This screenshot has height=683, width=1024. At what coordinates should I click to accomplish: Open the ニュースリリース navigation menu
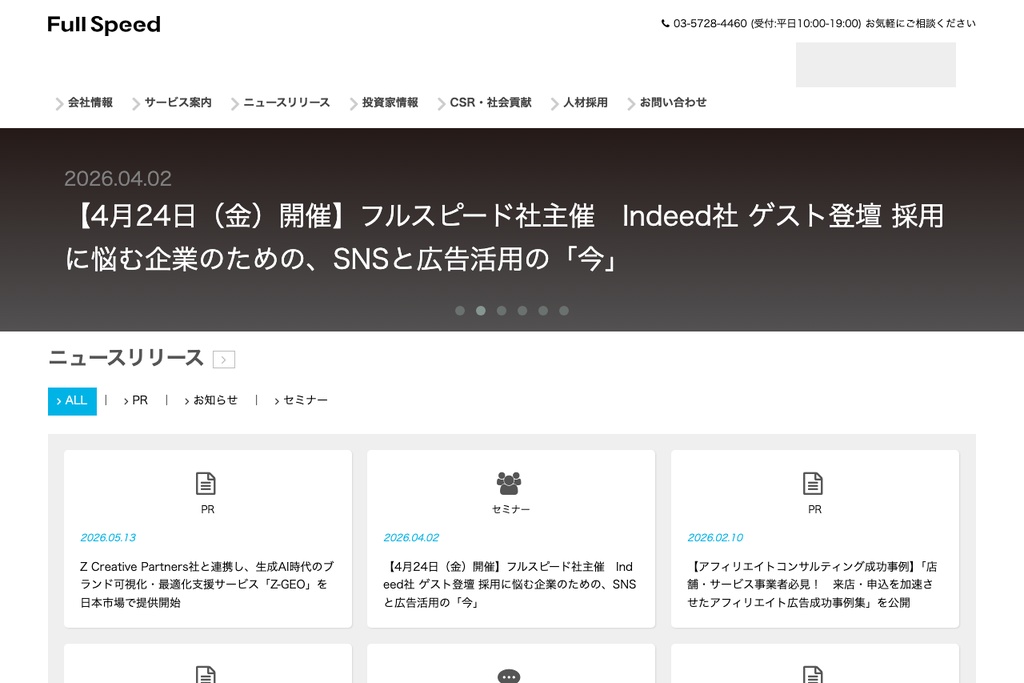(x=286, y=103)
